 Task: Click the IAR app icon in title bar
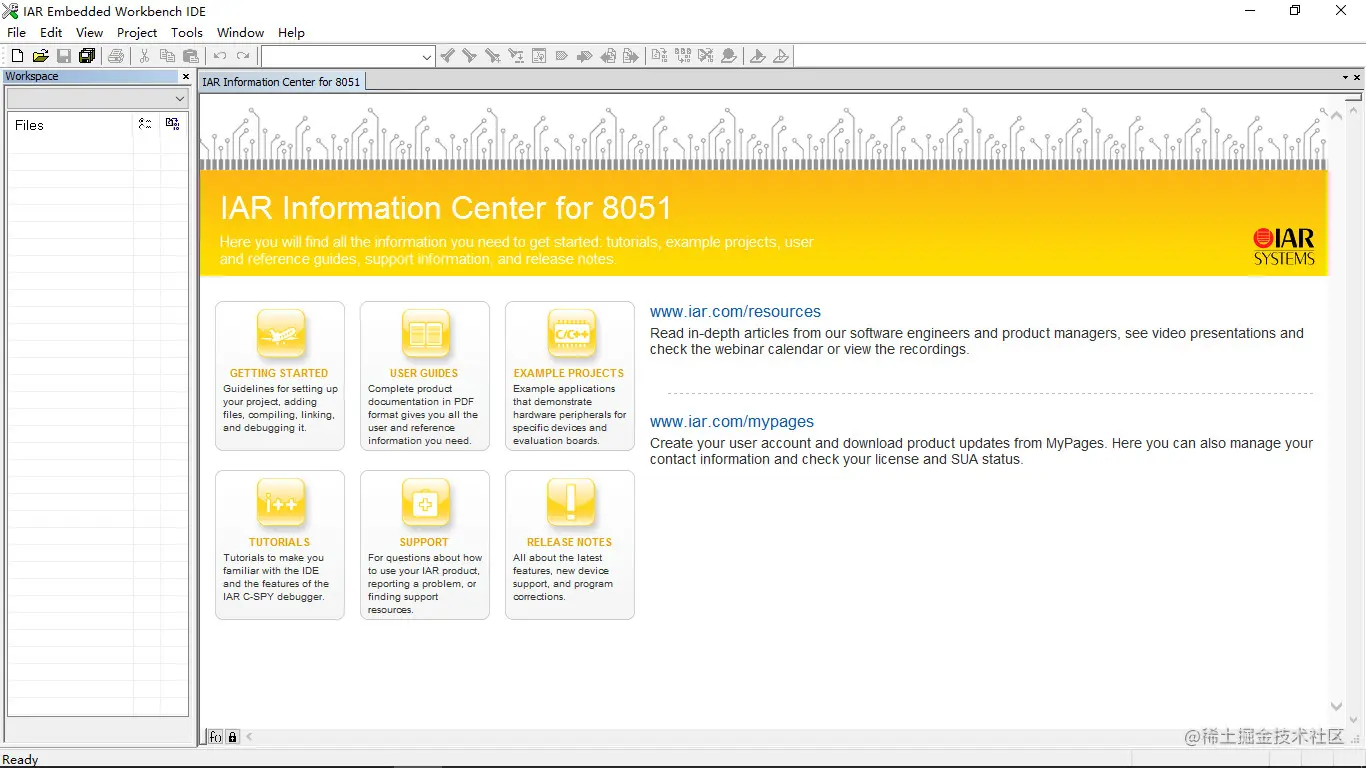[10, 11]
